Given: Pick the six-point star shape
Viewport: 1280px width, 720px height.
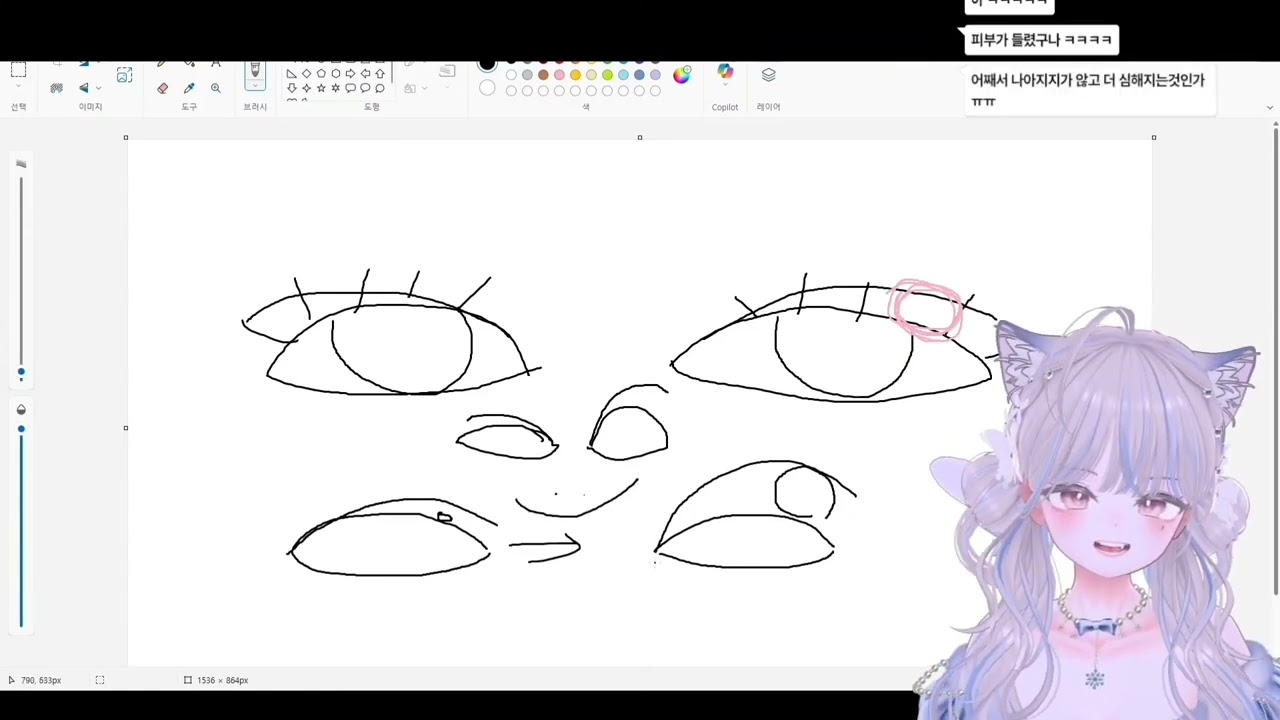Looking at the screenshot, I should click(336, 88).
